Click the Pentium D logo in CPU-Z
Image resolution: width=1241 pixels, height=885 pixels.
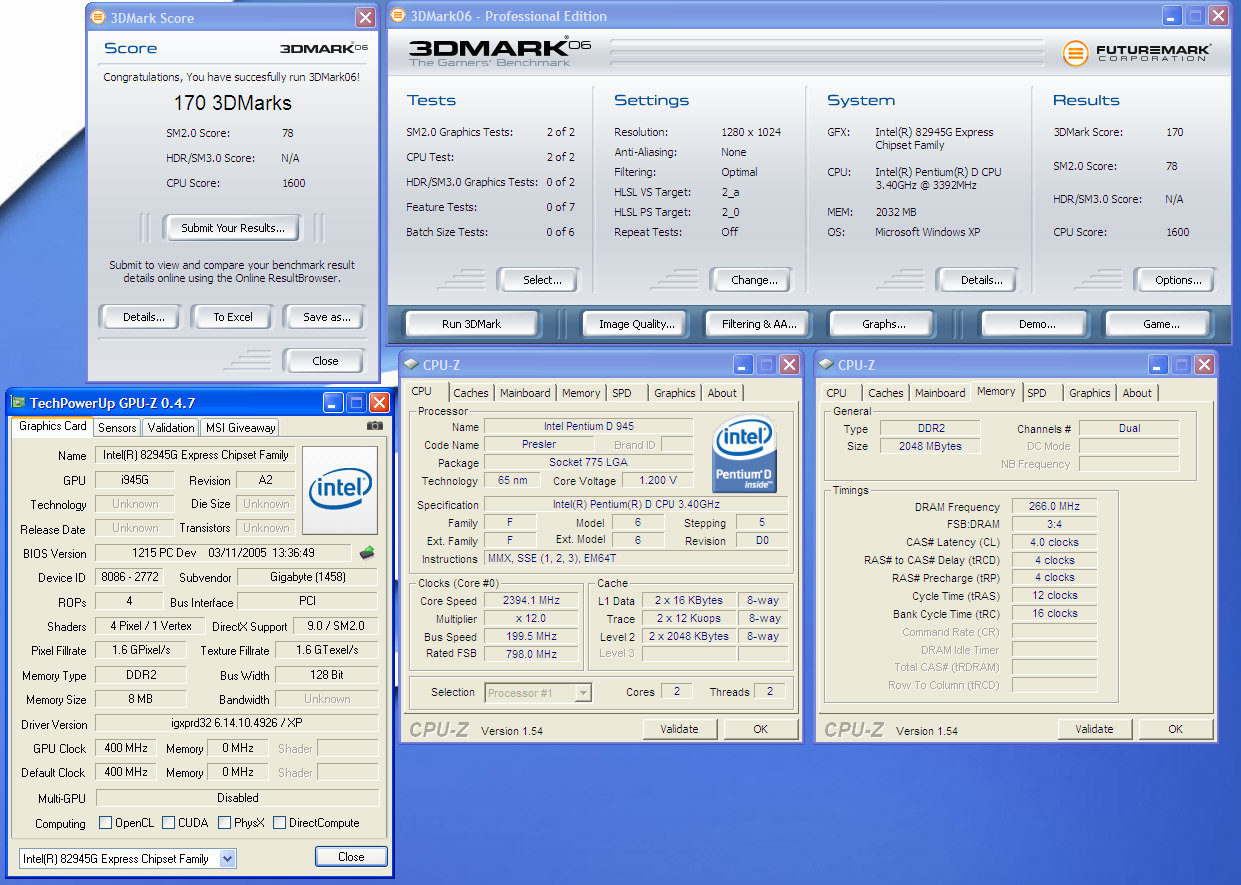(744, 452)
